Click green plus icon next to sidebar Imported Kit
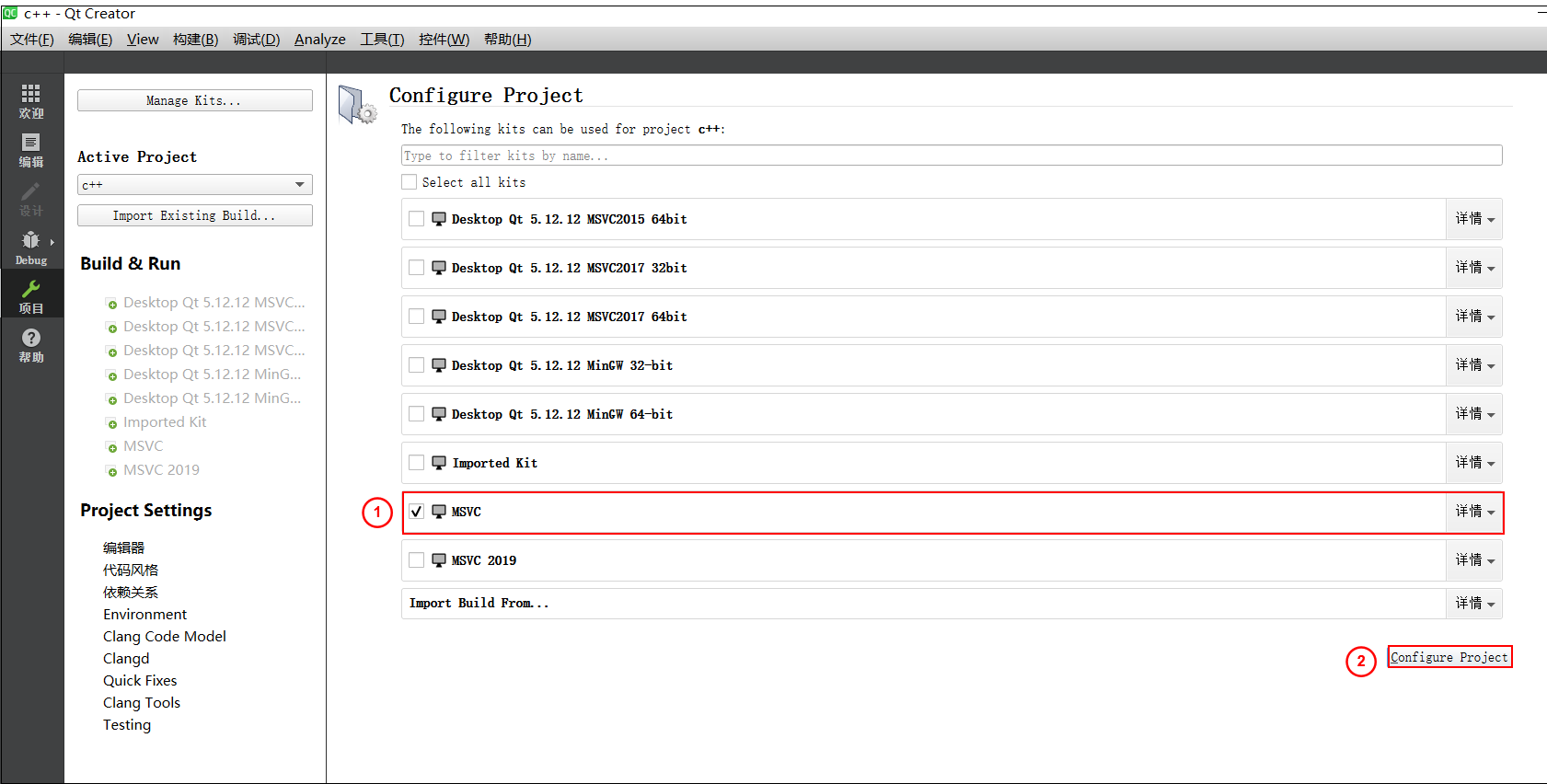The width and height of the screenshot is (1547, 784). click(112, 424)
